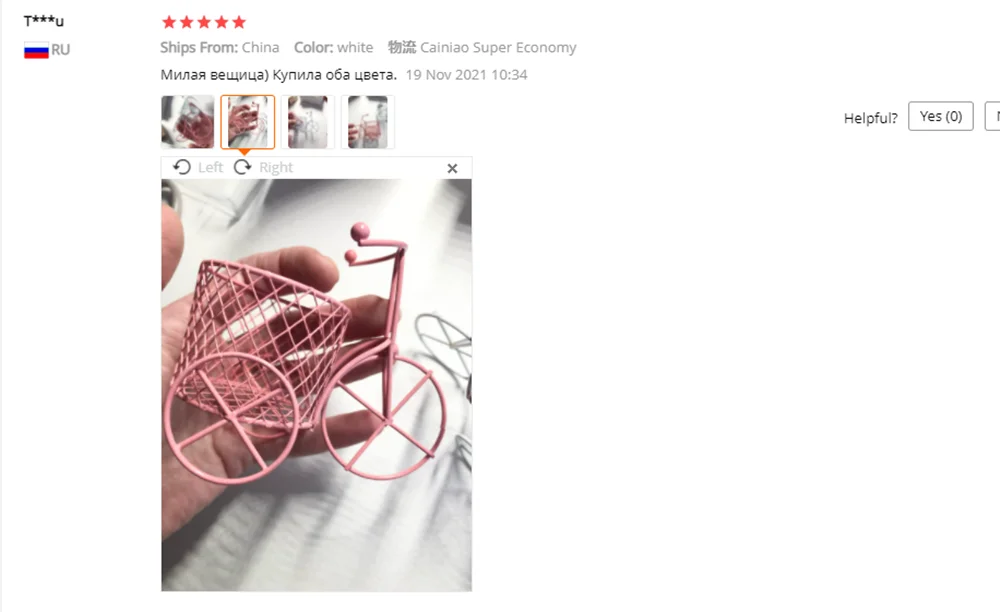Click the Russian flag icon

36,50
